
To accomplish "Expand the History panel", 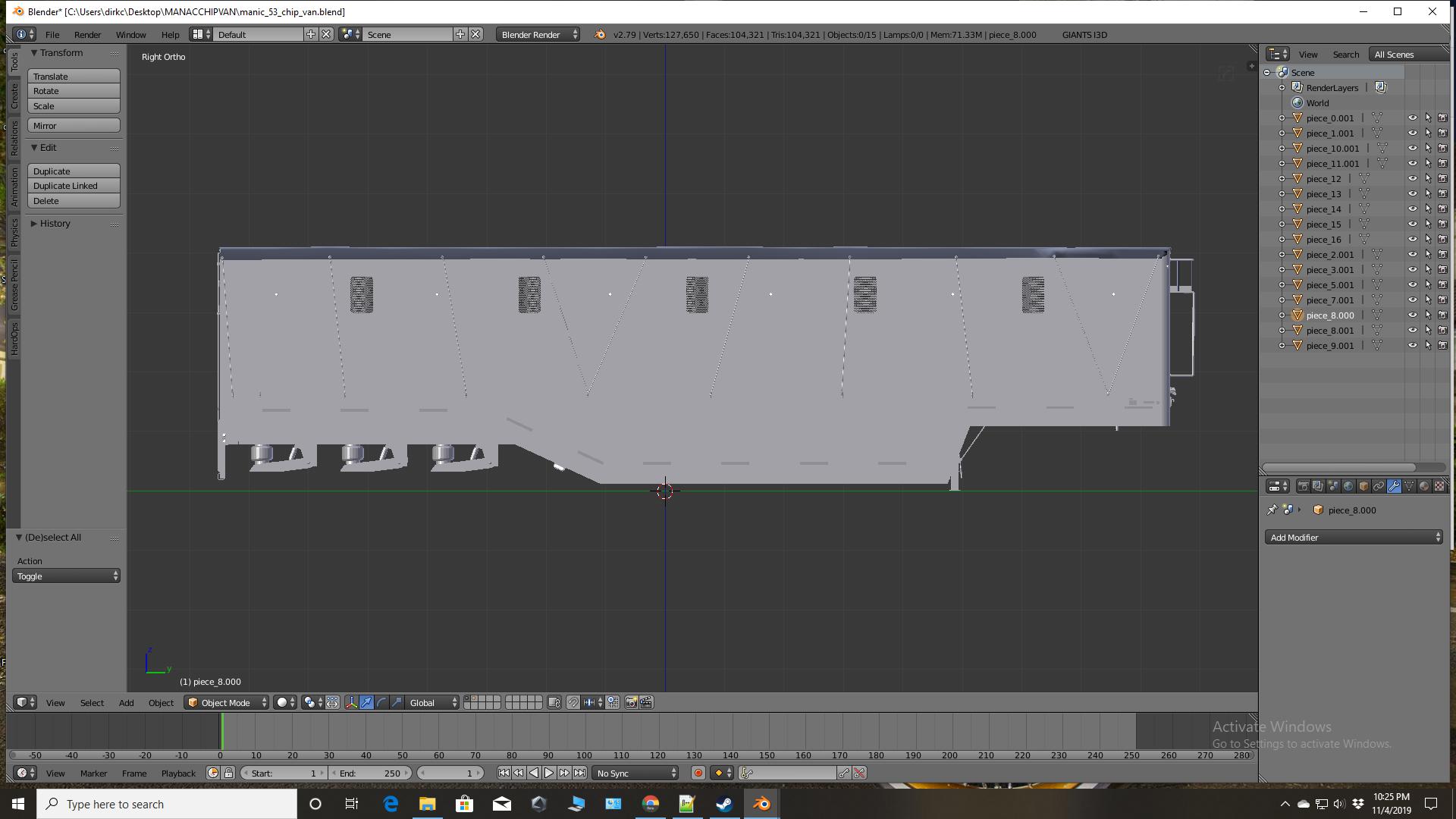I will point(55,224).
